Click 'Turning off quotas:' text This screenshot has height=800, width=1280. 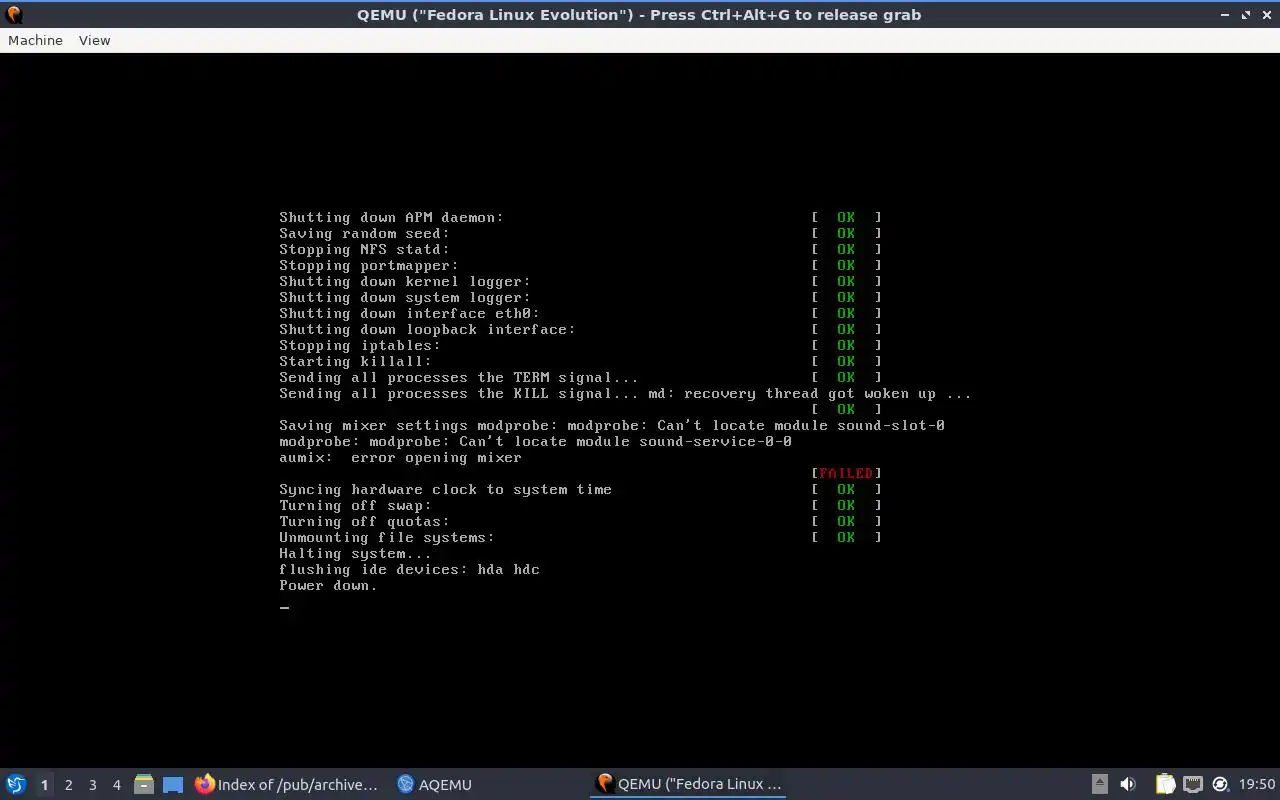364,521
